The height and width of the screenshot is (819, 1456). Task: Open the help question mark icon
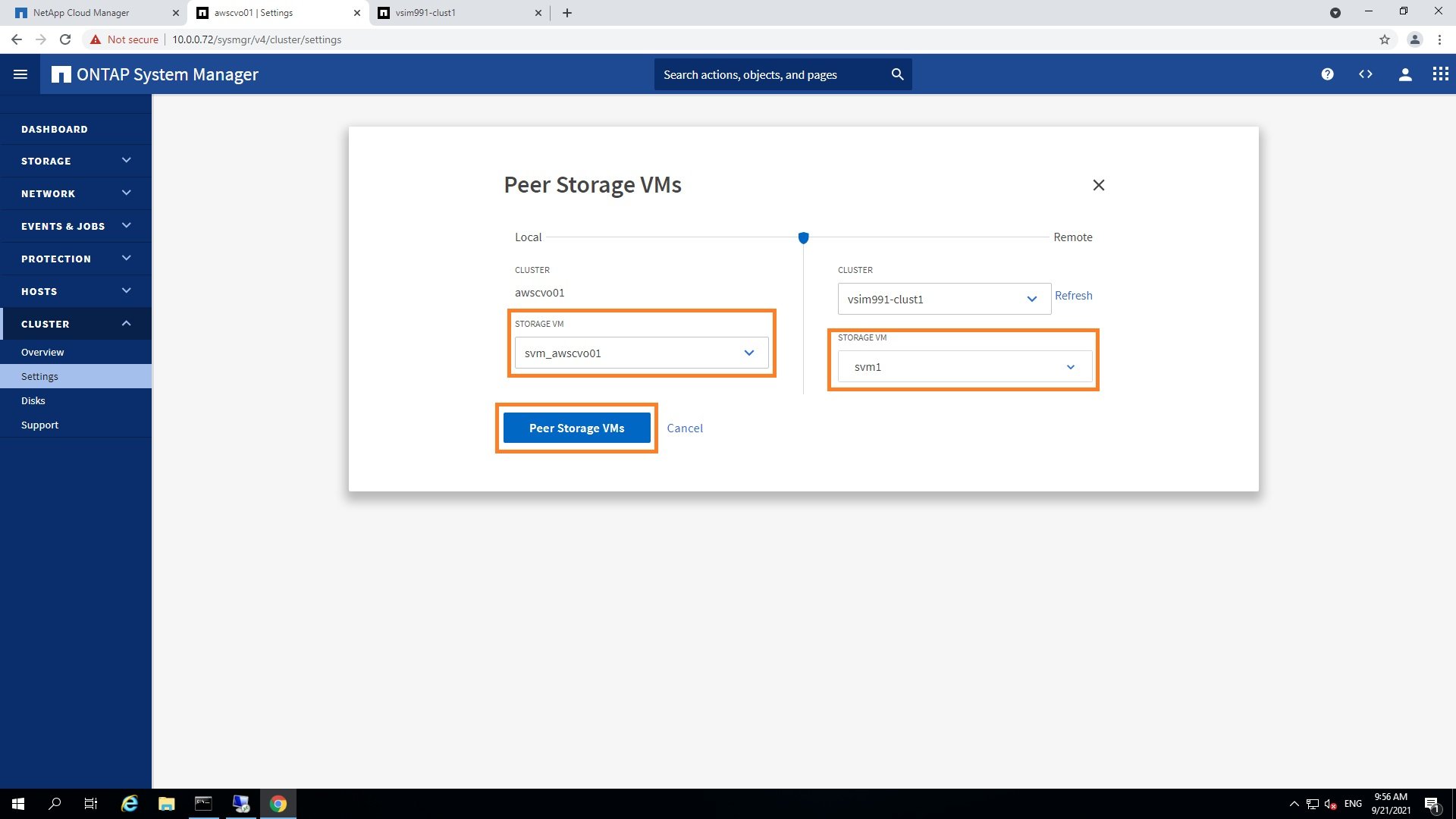pyautogui.click(x=1327, y=74)
